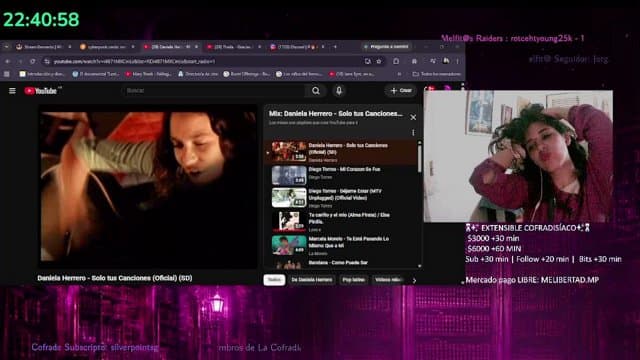Play Bandana - Como Puede Ser
Screen dimensions: 640x360
pos(341,263)
